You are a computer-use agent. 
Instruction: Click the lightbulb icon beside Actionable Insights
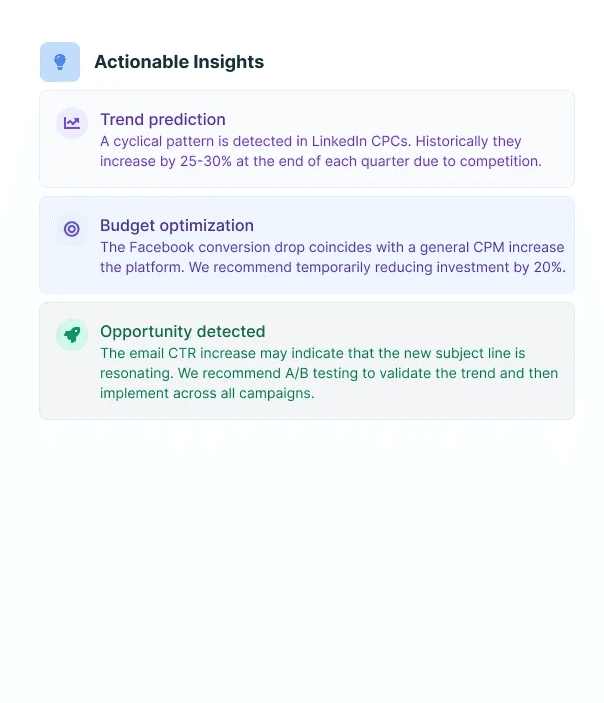point(60,62)
